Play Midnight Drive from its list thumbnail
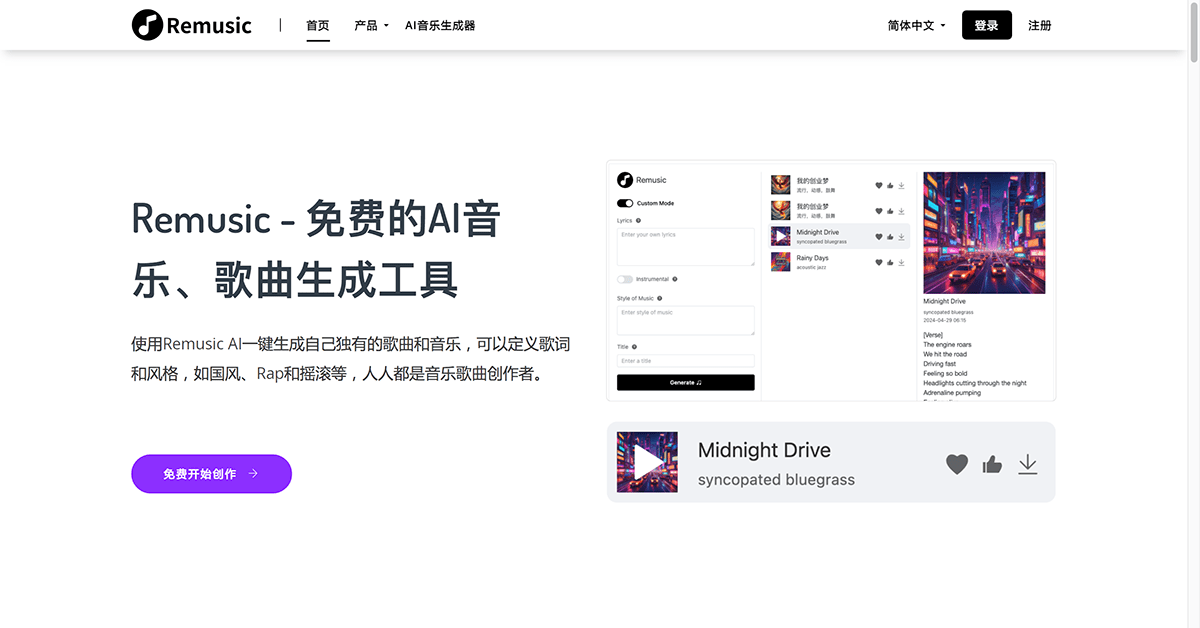The height and width of the screenshot is (628, 1200). [781, 236]
